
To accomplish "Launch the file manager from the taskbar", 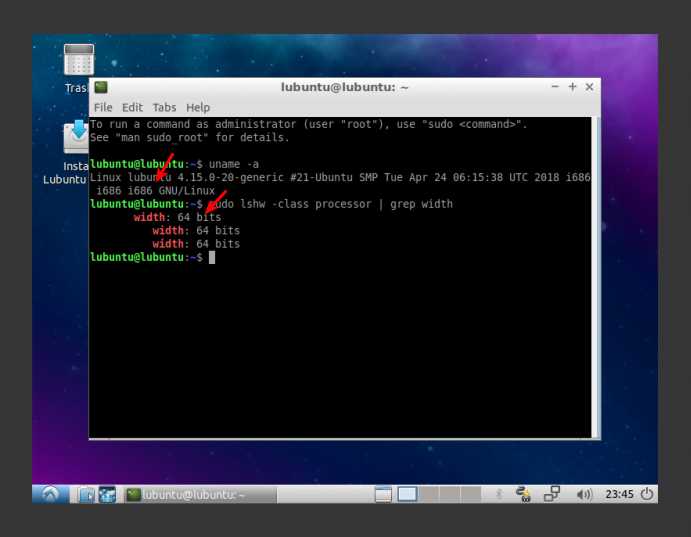I will (x=87, y=495).
